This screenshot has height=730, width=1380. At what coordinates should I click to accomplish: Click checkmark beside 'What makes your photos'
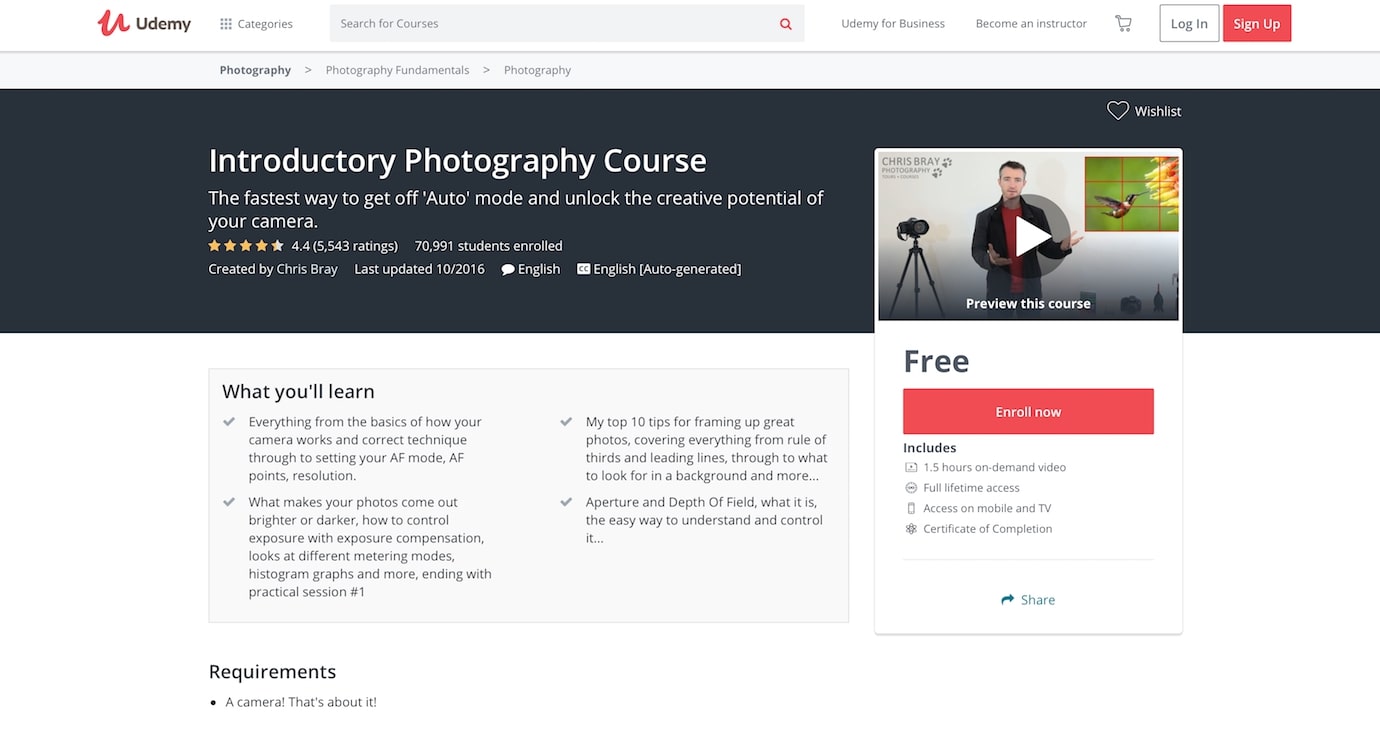pos(229,502)
